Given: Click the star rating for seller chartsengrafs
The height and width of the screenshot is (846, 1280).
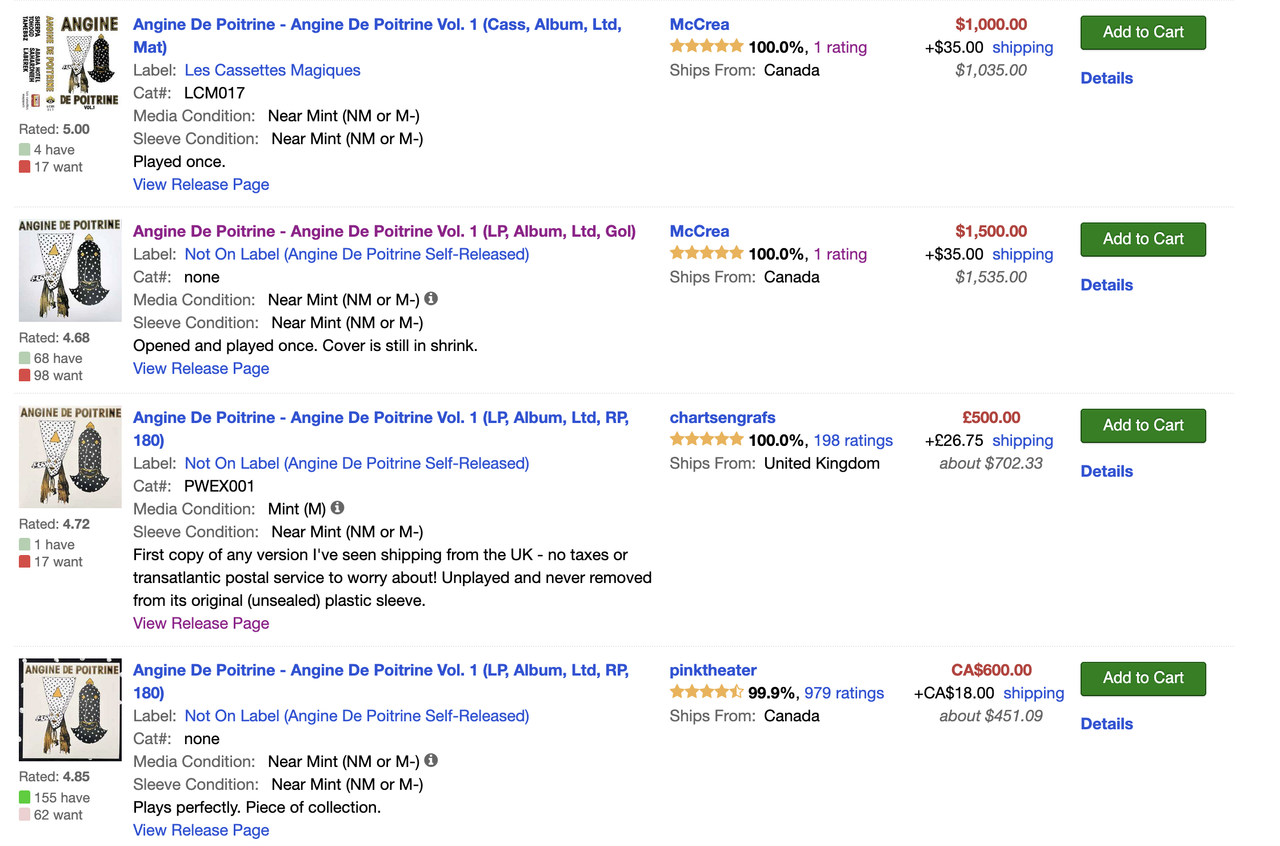Looking at the screenshot, I should pyautogui.click(x=706, y=440).
